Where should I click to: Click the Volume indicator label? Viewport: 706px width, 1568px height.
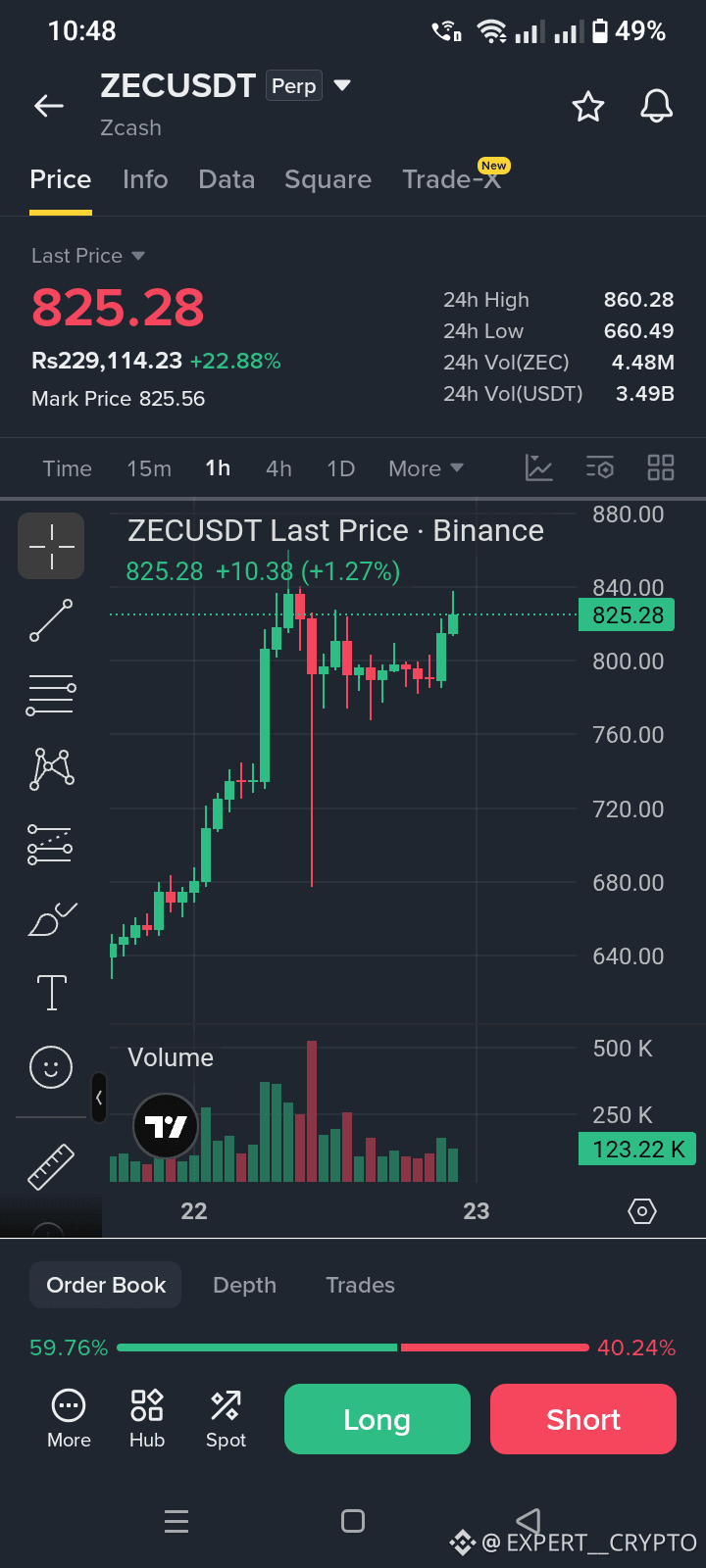[x=171, y=1057]
